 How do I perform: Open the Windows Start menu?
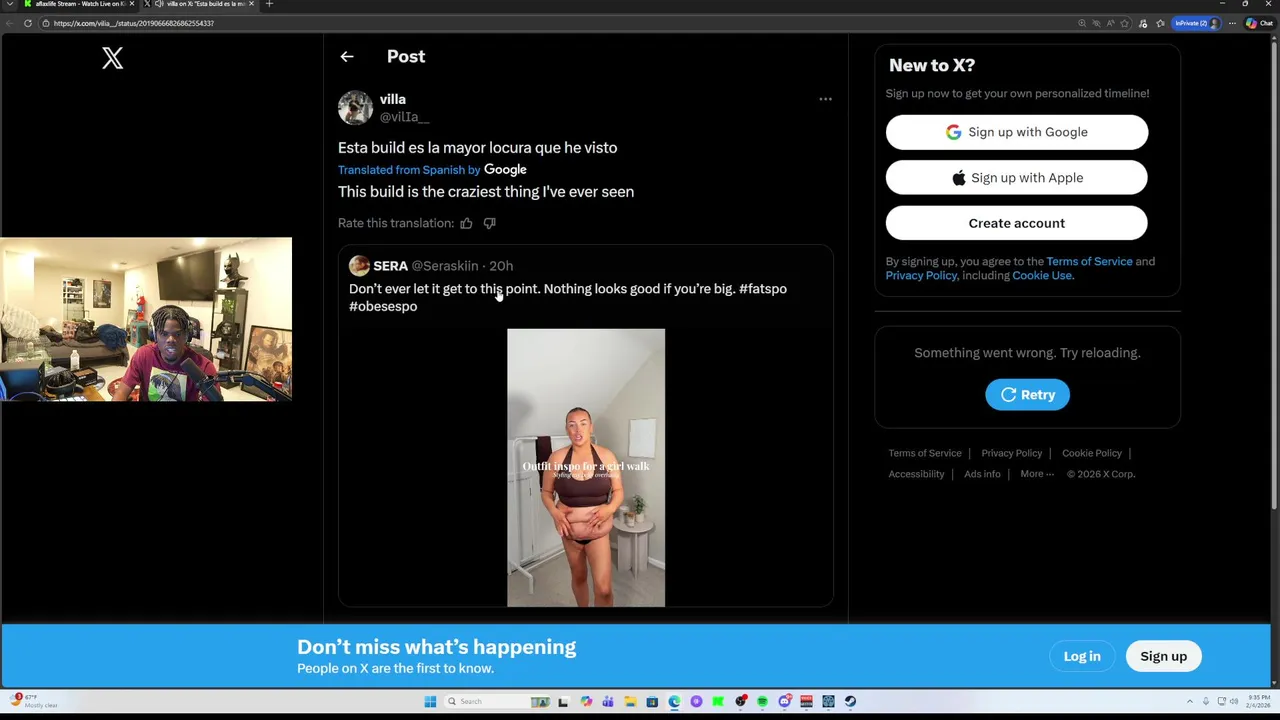(430, 702)
